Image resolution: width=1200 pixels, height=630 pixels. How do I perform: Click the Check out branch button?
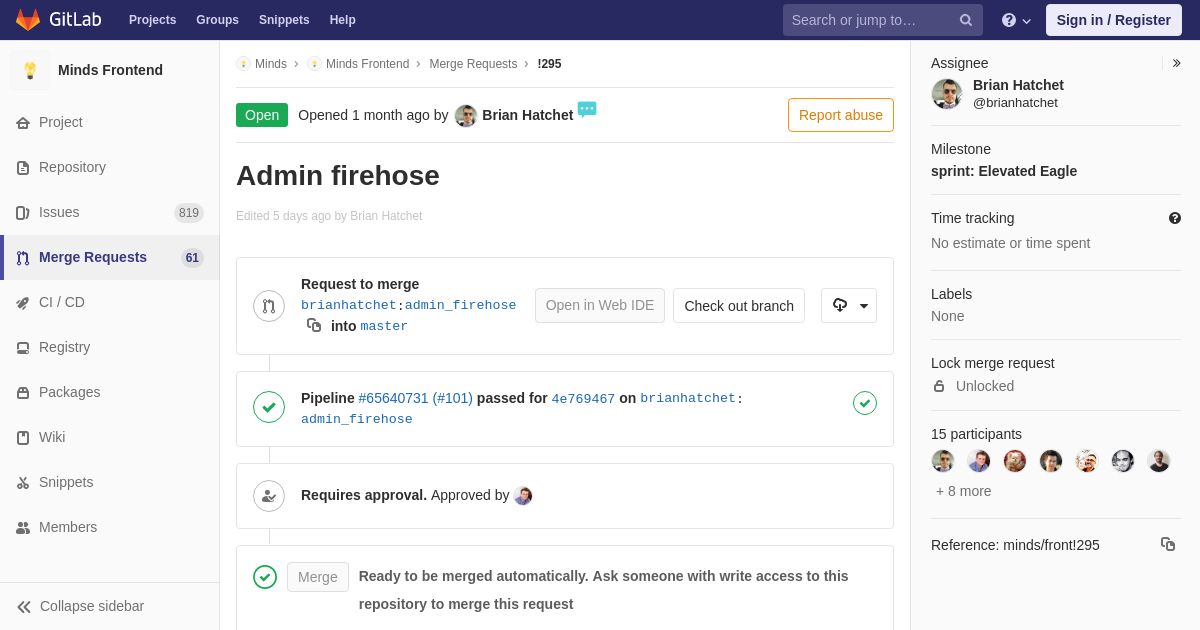[x=739, y=305]
